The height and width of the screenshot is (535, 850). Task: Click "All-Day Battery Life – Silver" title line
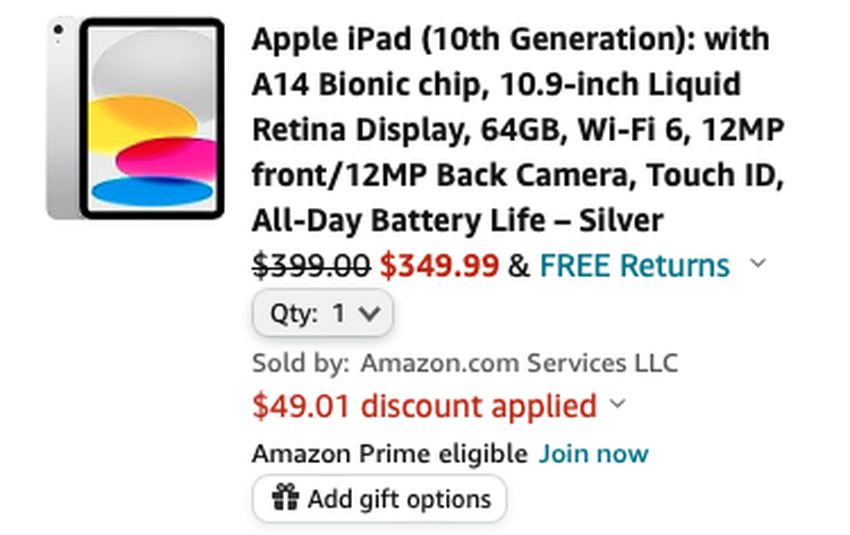(457, 220)
